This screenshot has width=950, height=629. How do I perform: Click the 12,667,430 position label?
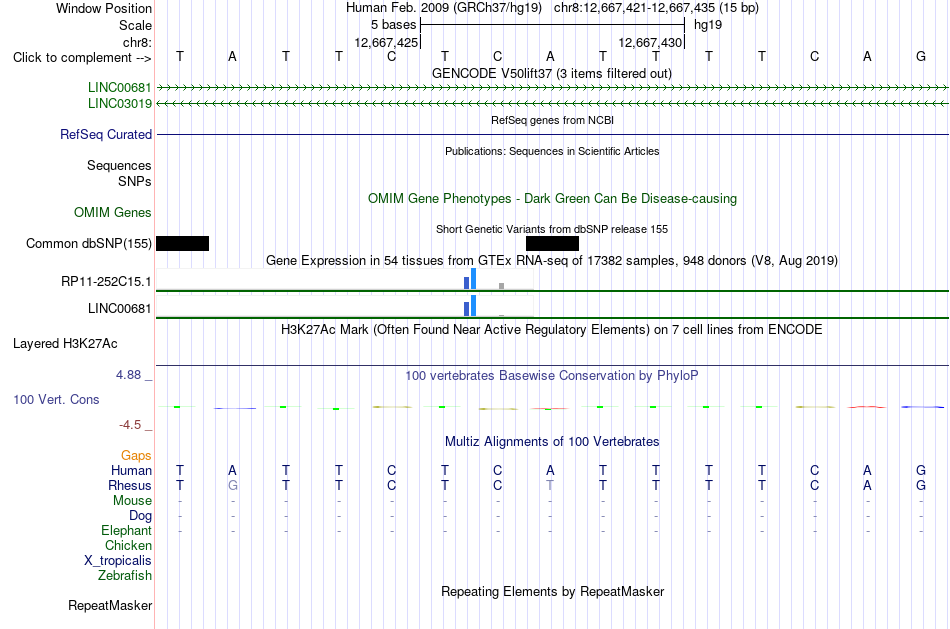click(650, 42)
